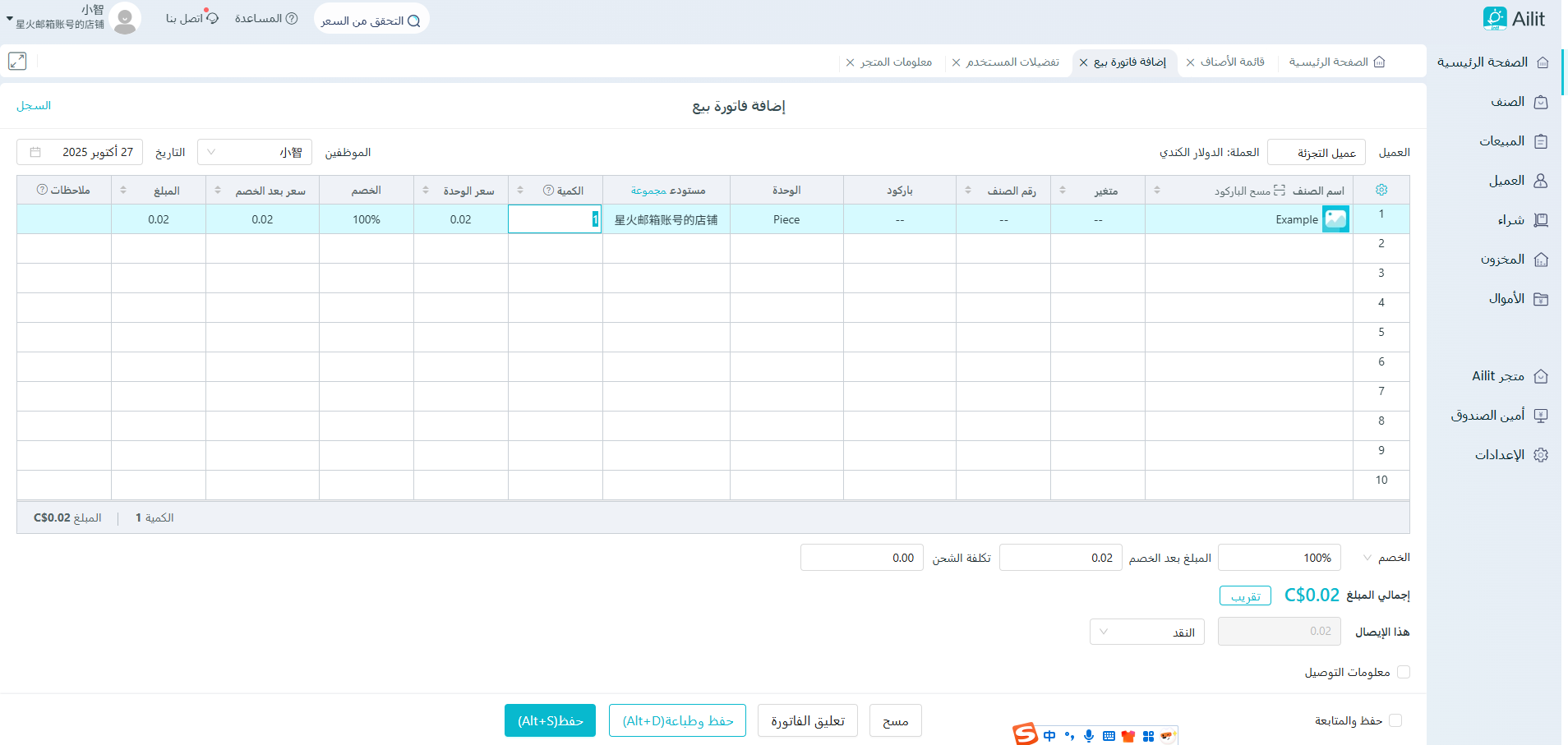1568x745 pixels.
Task: Open the الموظفين employee dropdown
Action: click(x=255, y=152)
